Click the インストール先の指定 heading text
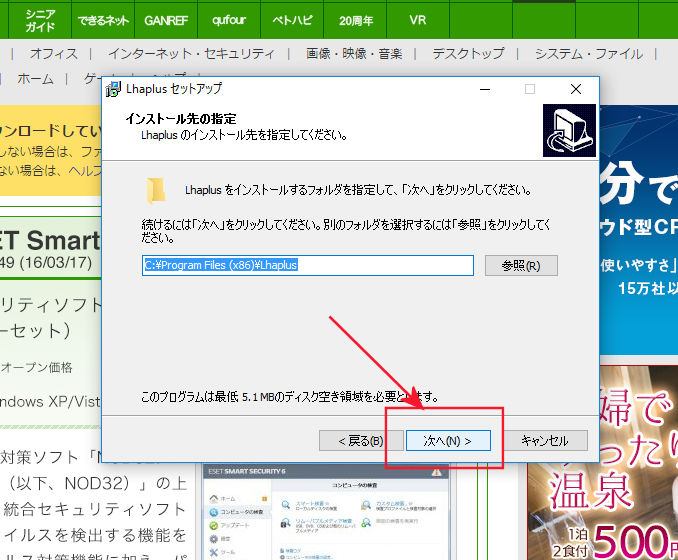The image size is (678, 560). (181, 118)
